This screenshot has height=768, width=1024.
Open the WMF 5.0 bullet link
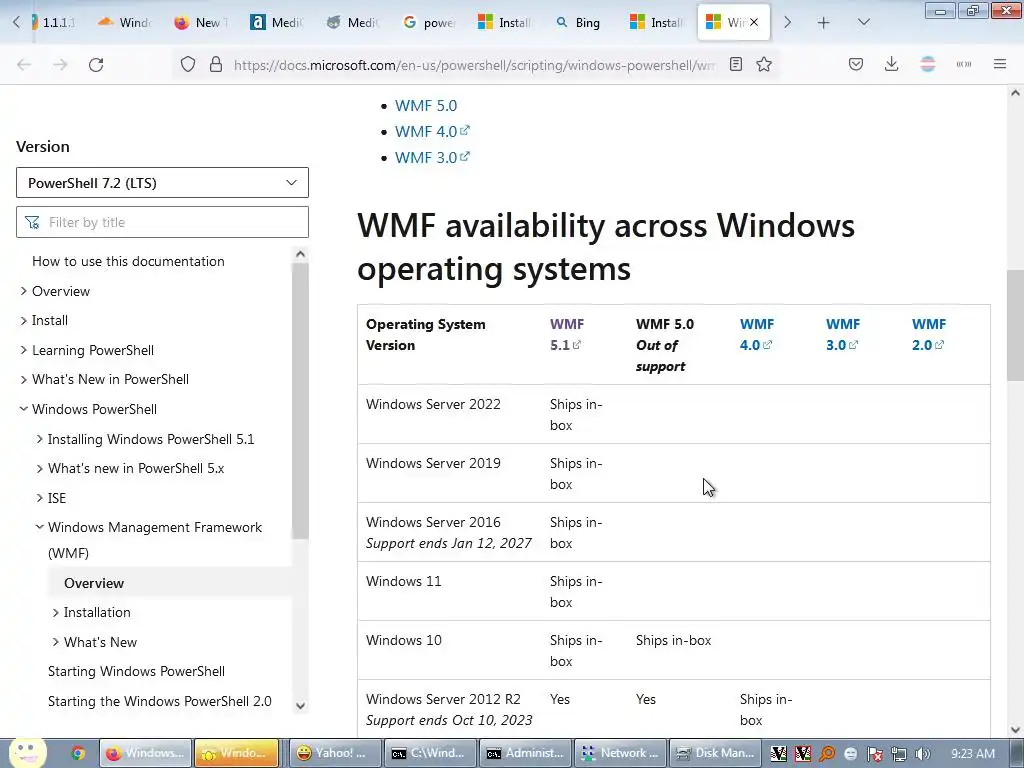(426, 106)
